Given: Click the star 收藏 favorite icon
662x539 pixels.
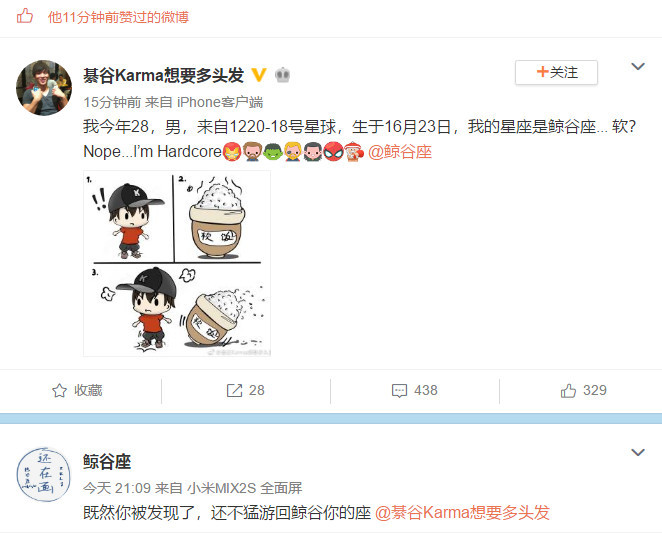Looking at the screenshot, I should 59,390.
